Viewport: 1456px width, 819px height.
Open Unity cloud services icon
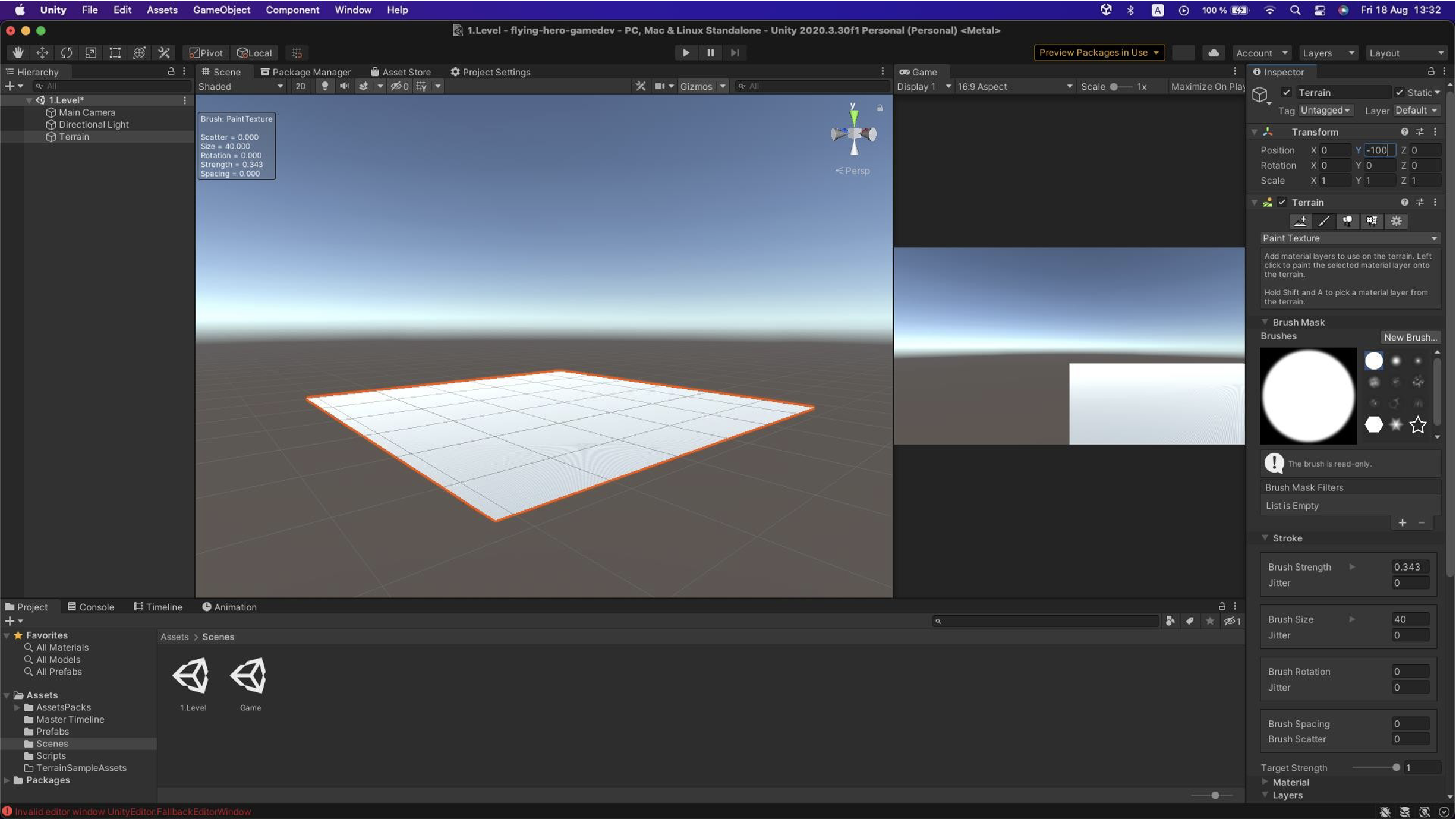point(1214,53)
